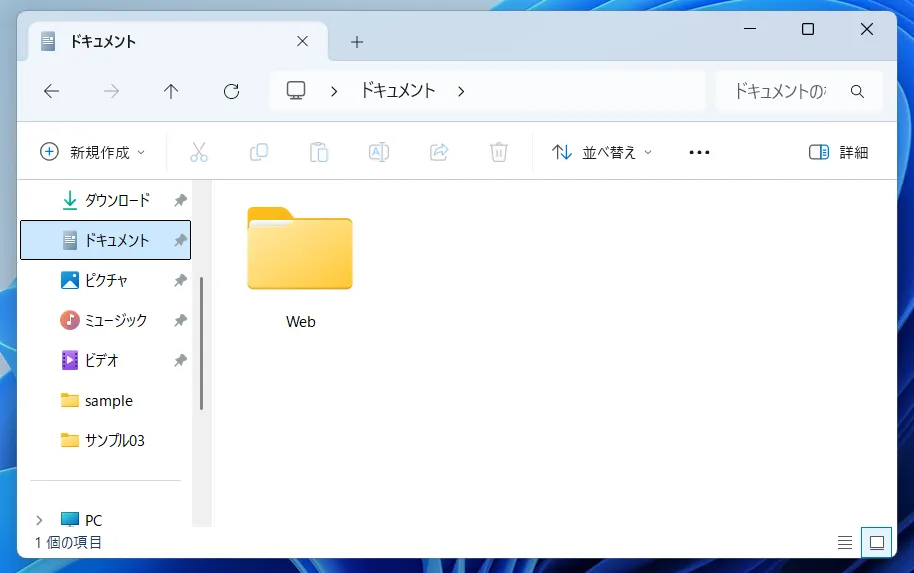The height and width of the screenshot is (573, 914).
Task: Select ダウンロード in the sidebar
Action: pos(106,200)
